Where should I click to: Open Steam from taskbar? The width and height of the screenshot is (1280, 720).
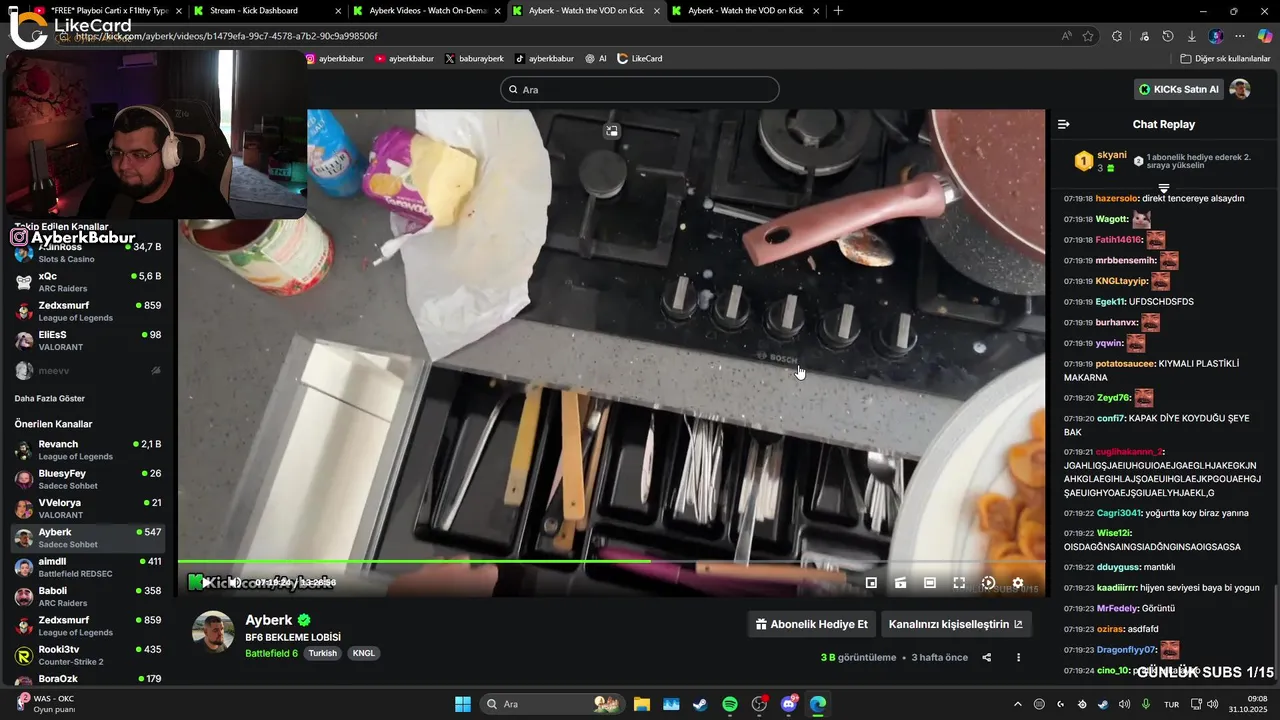click(x=700, y=704)
